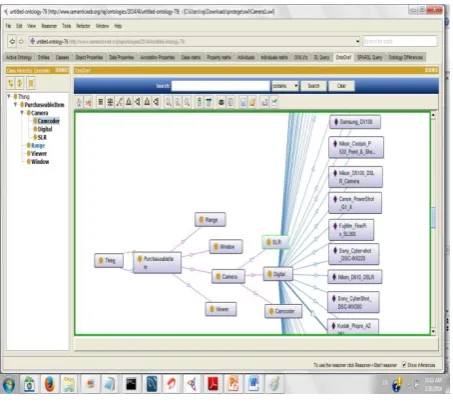Toggle the Show Inferences checkbox

pos(404,365)
